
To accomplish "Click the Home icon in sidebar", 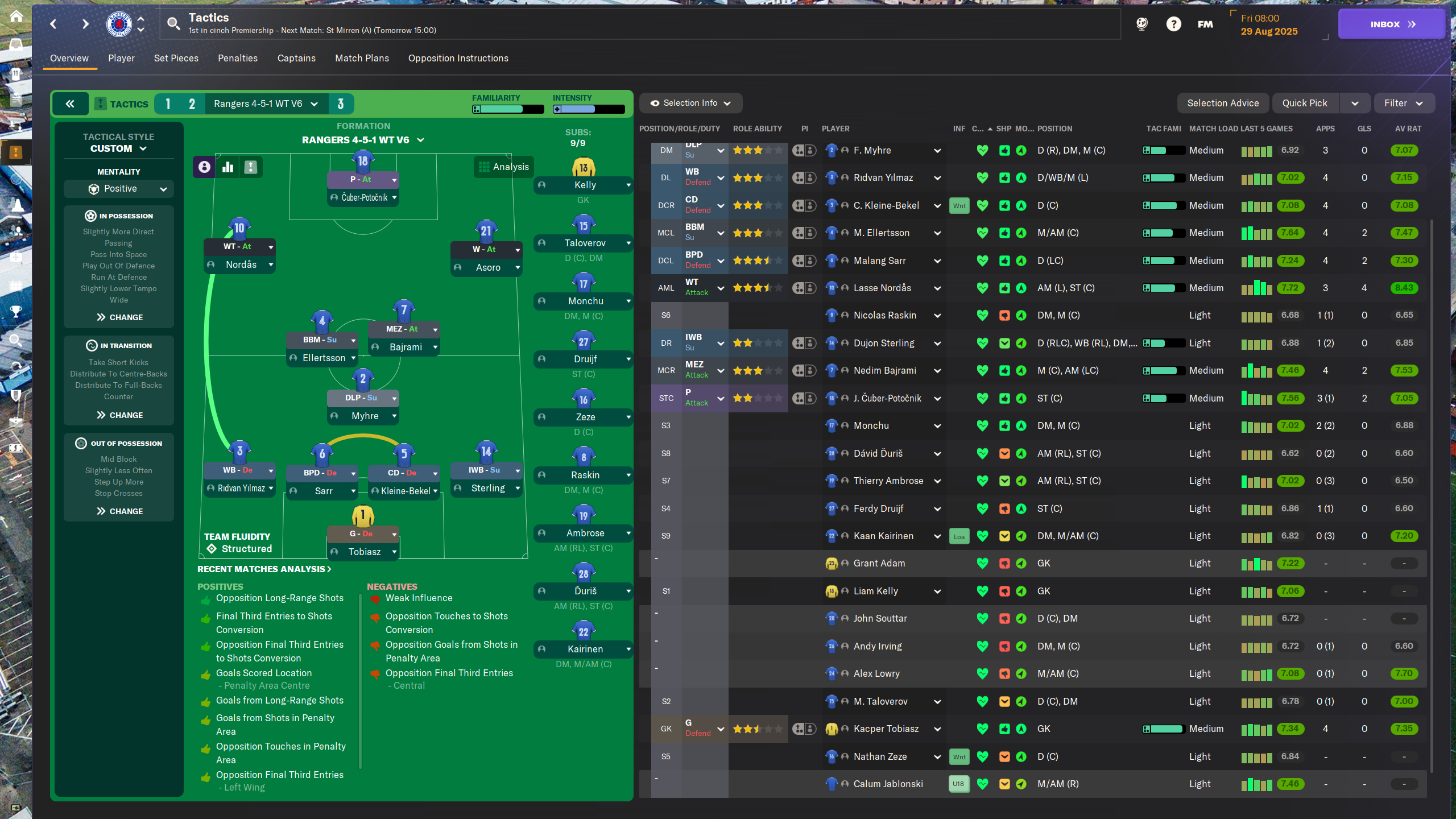I will tap(16, 16).
